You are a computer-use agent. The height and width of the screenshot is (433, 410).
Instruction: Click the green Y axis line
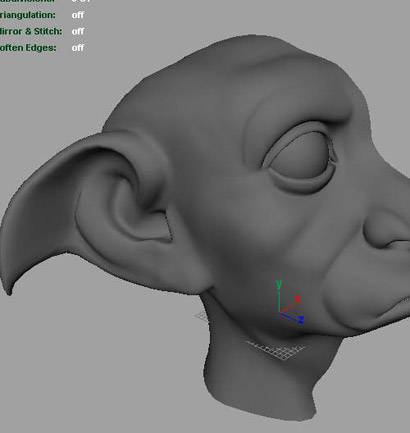[279, 301]
